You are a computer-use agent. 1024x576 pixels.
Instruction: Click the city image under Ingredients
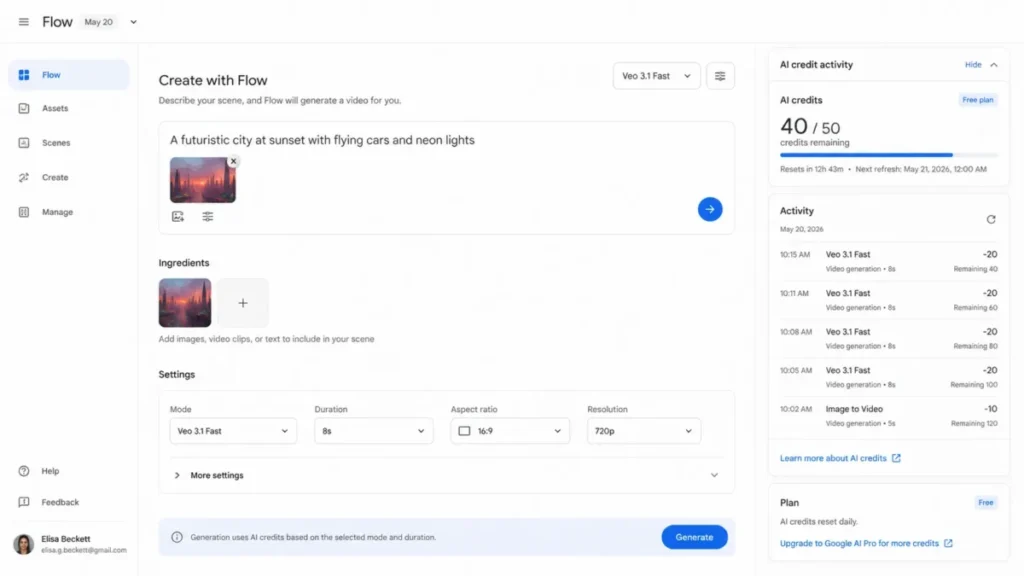[185, 303]
